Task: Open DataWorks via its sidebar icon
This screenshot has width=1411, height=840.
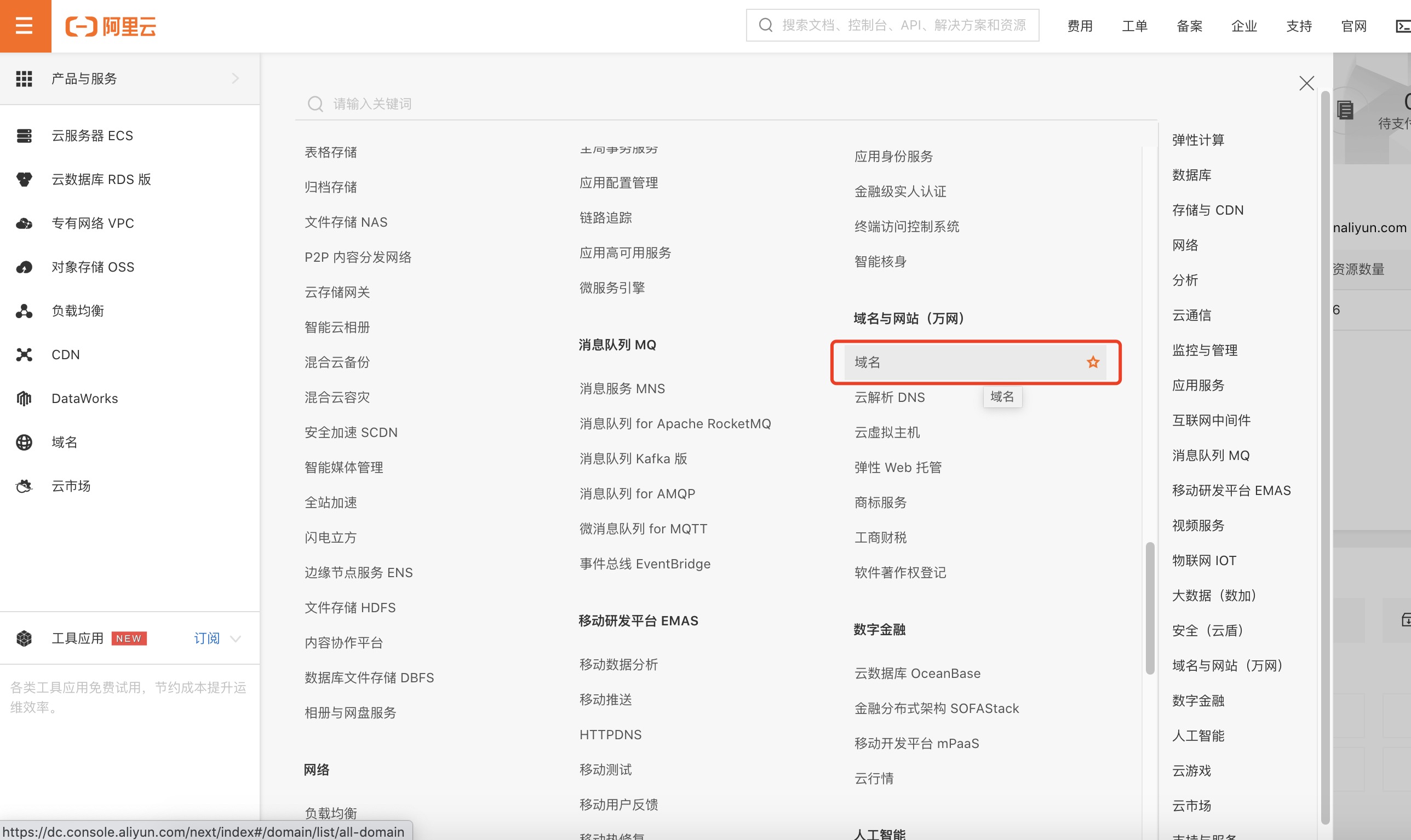Action: 24,398
